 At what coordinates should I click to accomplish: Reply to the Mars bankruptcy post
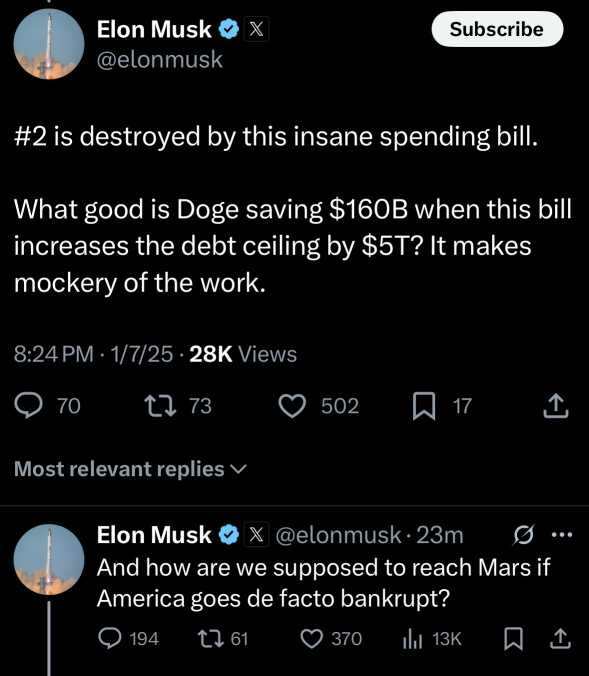click(110, 638)
